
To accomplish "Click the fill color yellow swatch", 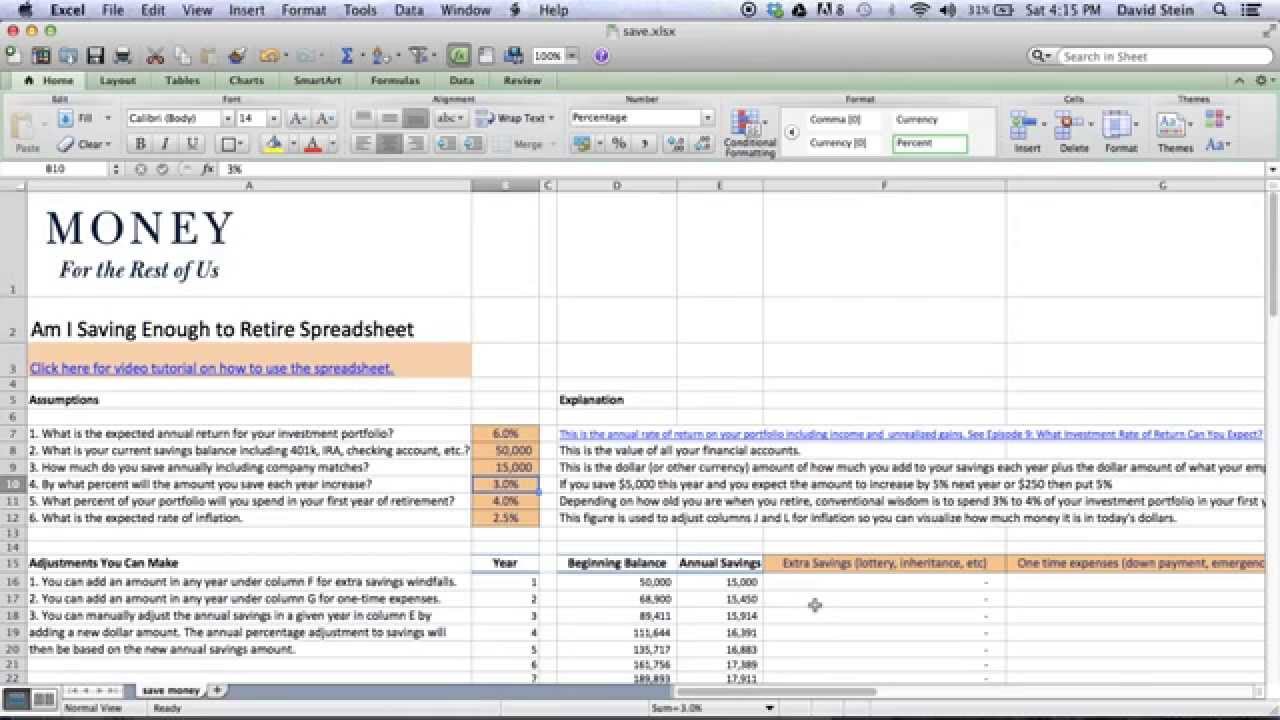I will (274, 144).
